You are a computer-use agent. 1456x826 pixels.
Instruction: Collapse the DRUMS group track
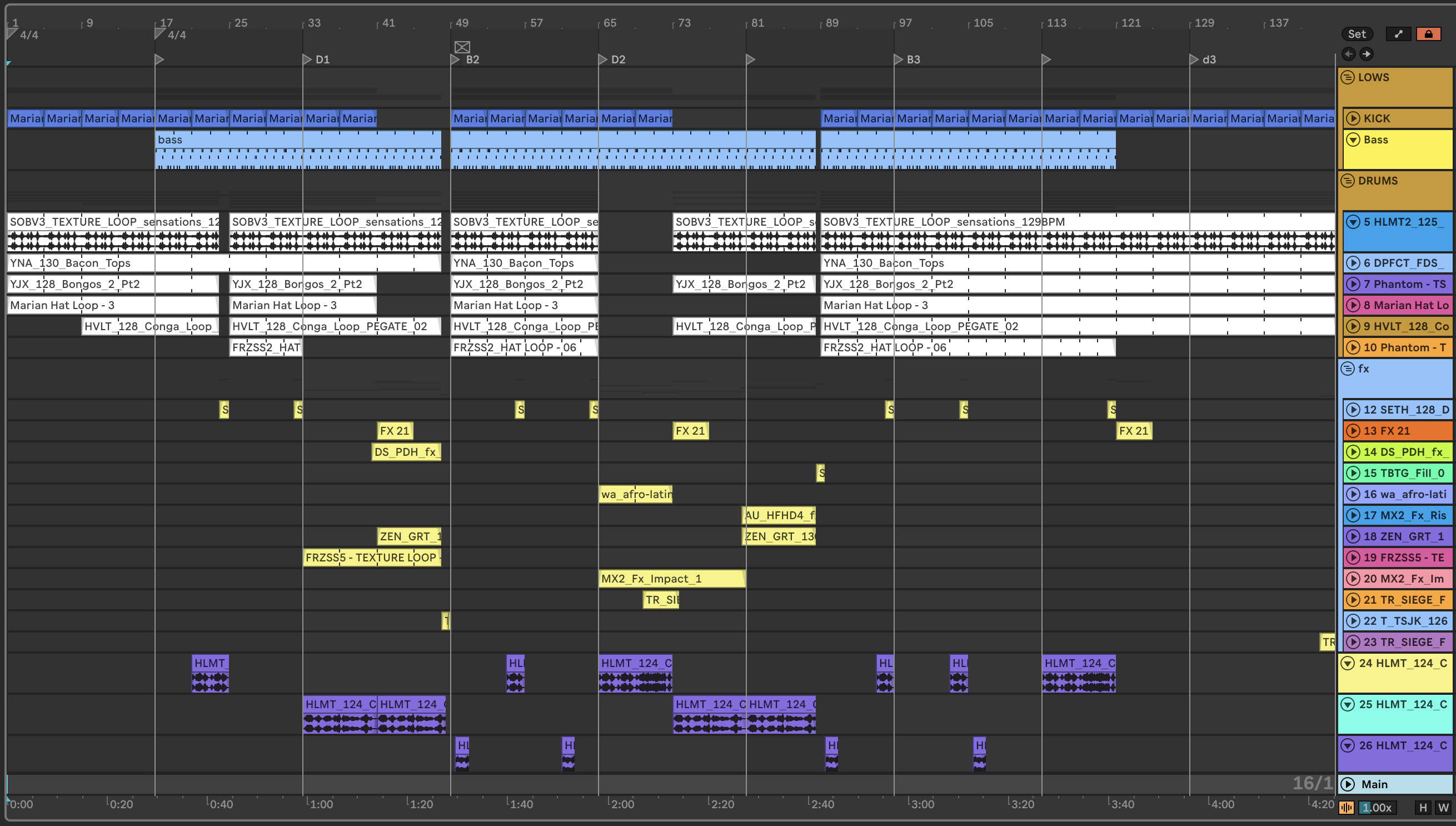pyautogui.click(x=1348, y=181)
